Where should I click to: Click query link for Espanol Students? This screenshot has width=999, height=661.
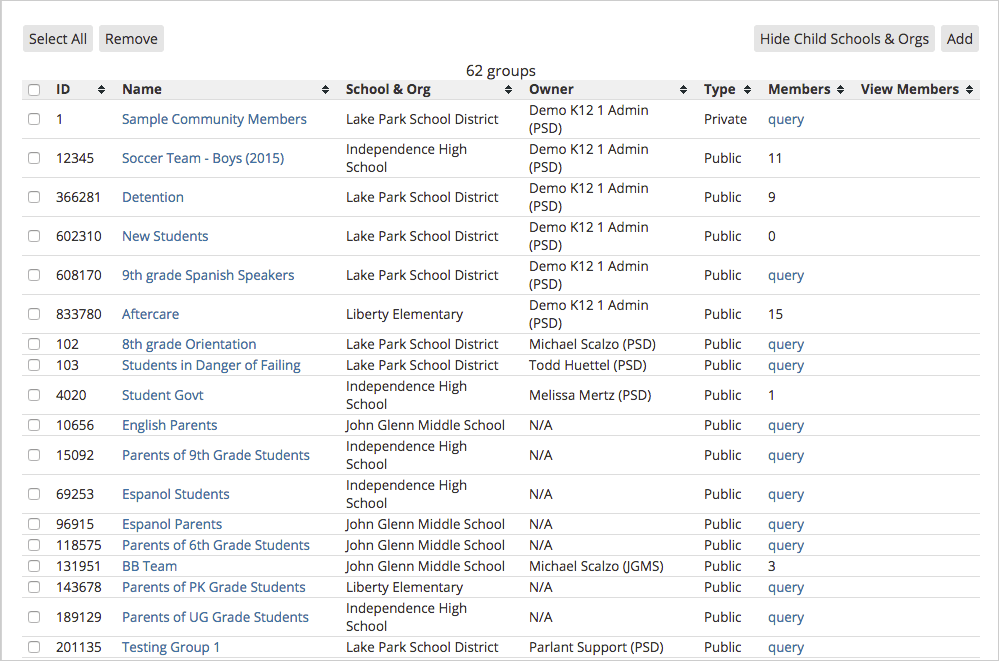[786, 495]
